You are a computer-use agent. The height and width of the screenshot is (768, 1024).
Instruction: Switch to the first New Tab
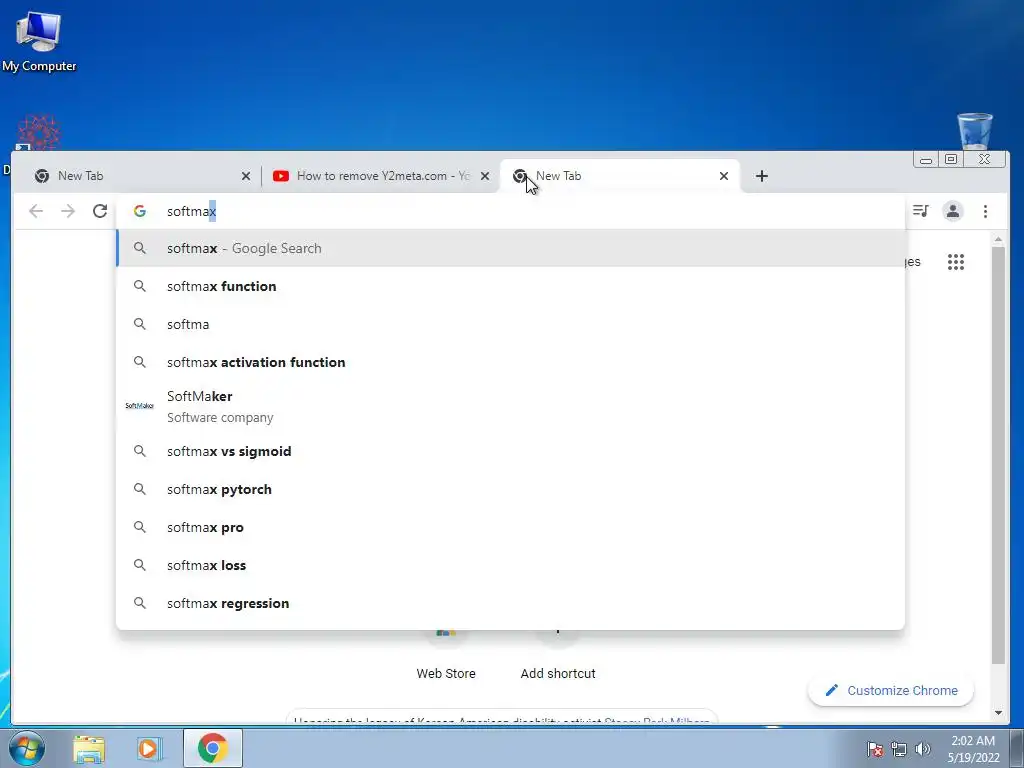click(141, 176)
